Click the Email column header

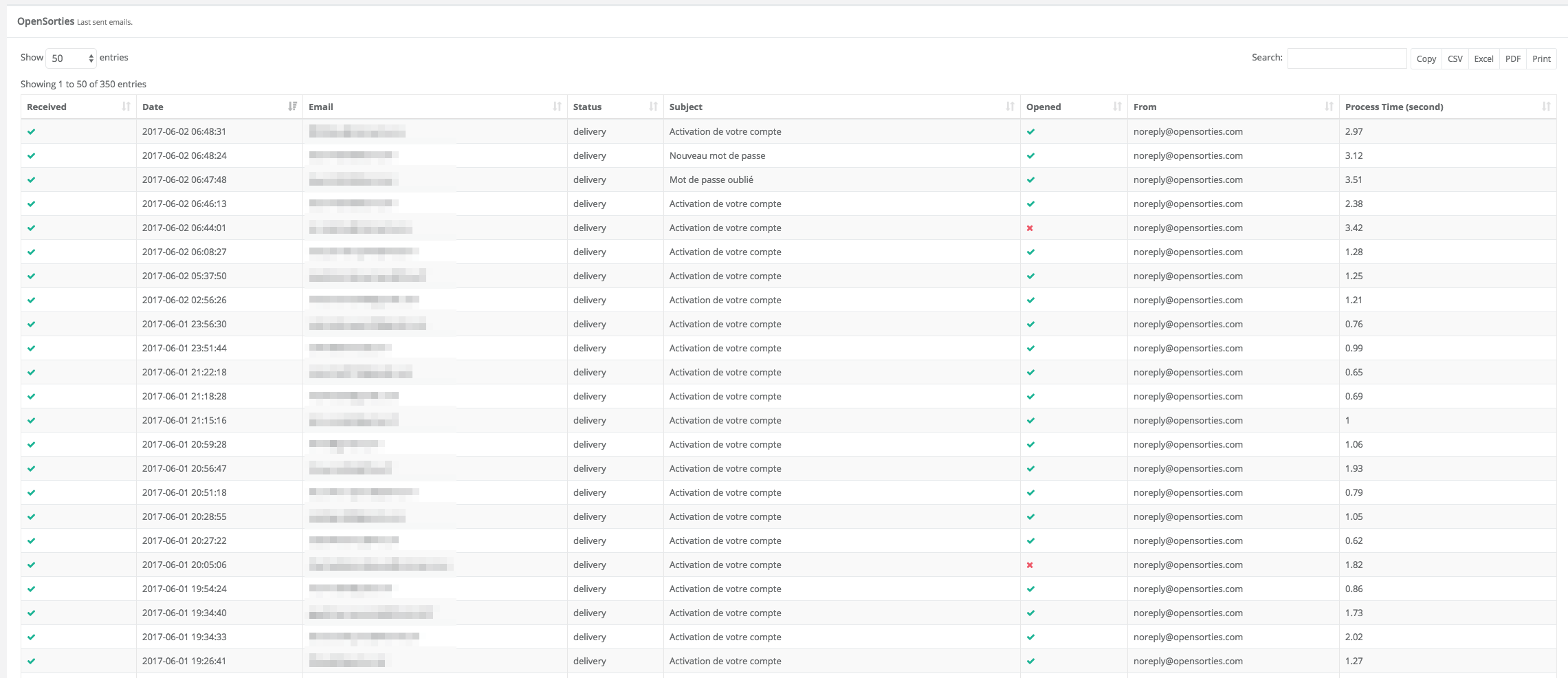click(x=434, y=107)
